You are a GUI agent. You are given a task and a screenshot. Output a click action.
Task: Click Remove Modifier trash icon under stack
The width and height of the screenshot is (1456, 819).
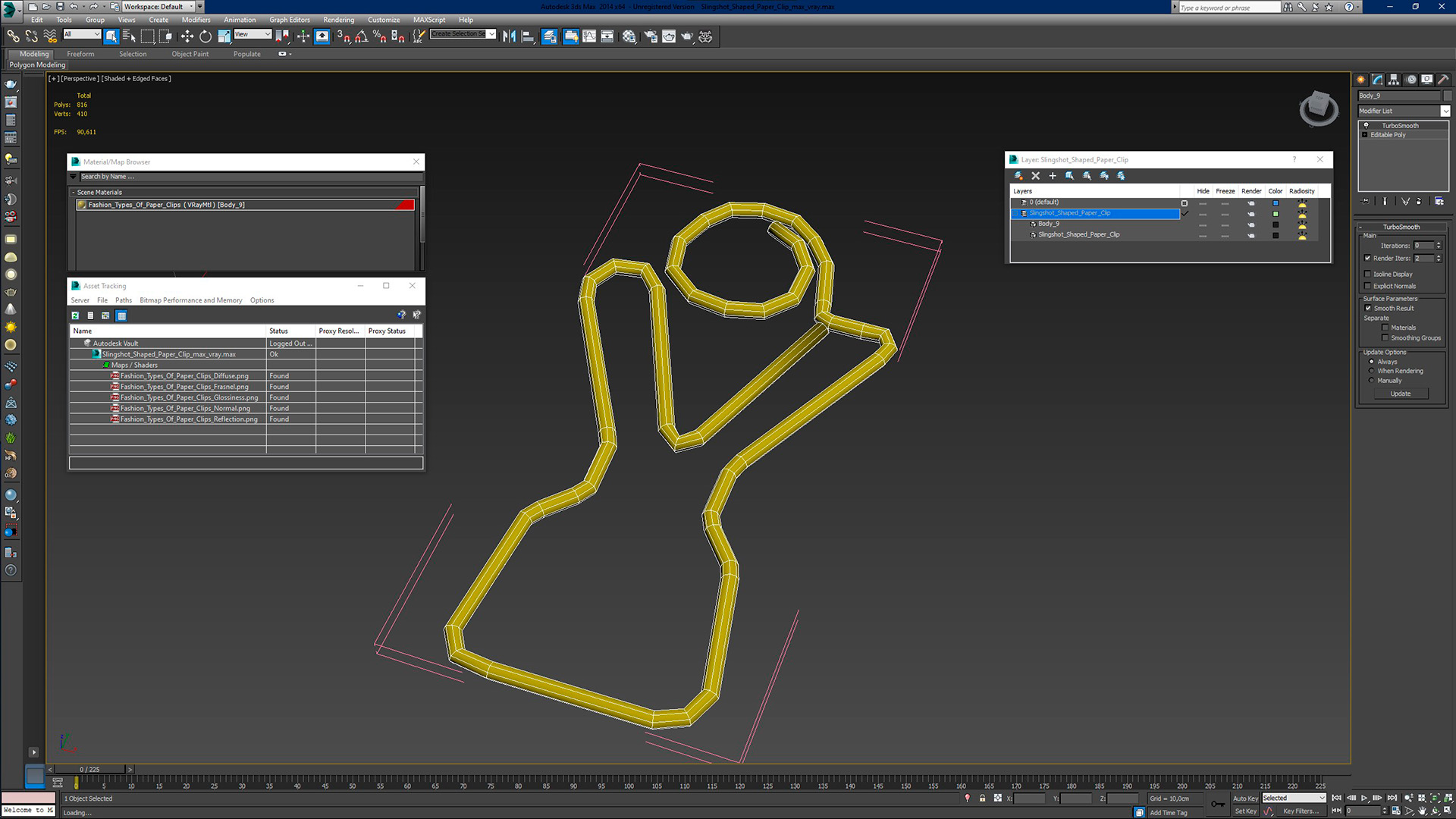point(1419,201)
